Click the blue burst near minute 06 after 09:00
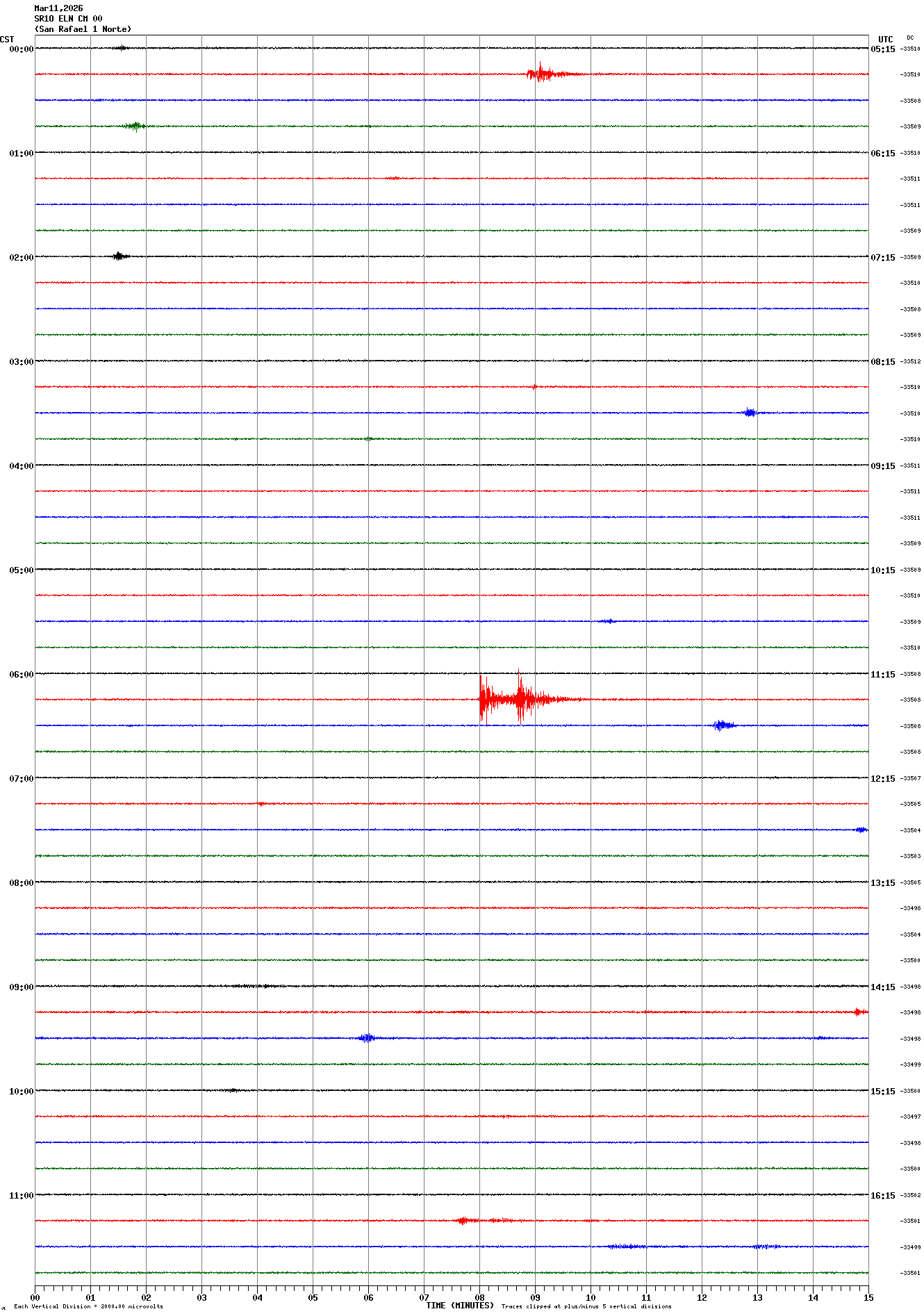This screenshot has width=924, height=1316. (x=366, y=1038)
